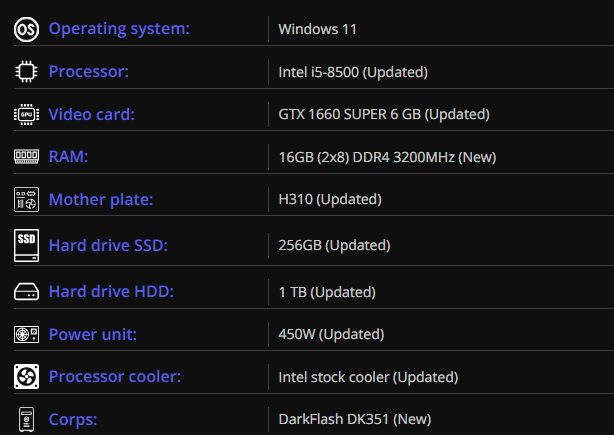Viewport: 614px width, 435px height.
Task: Click the RAM memory stick icon
Action: pos(26,156)
